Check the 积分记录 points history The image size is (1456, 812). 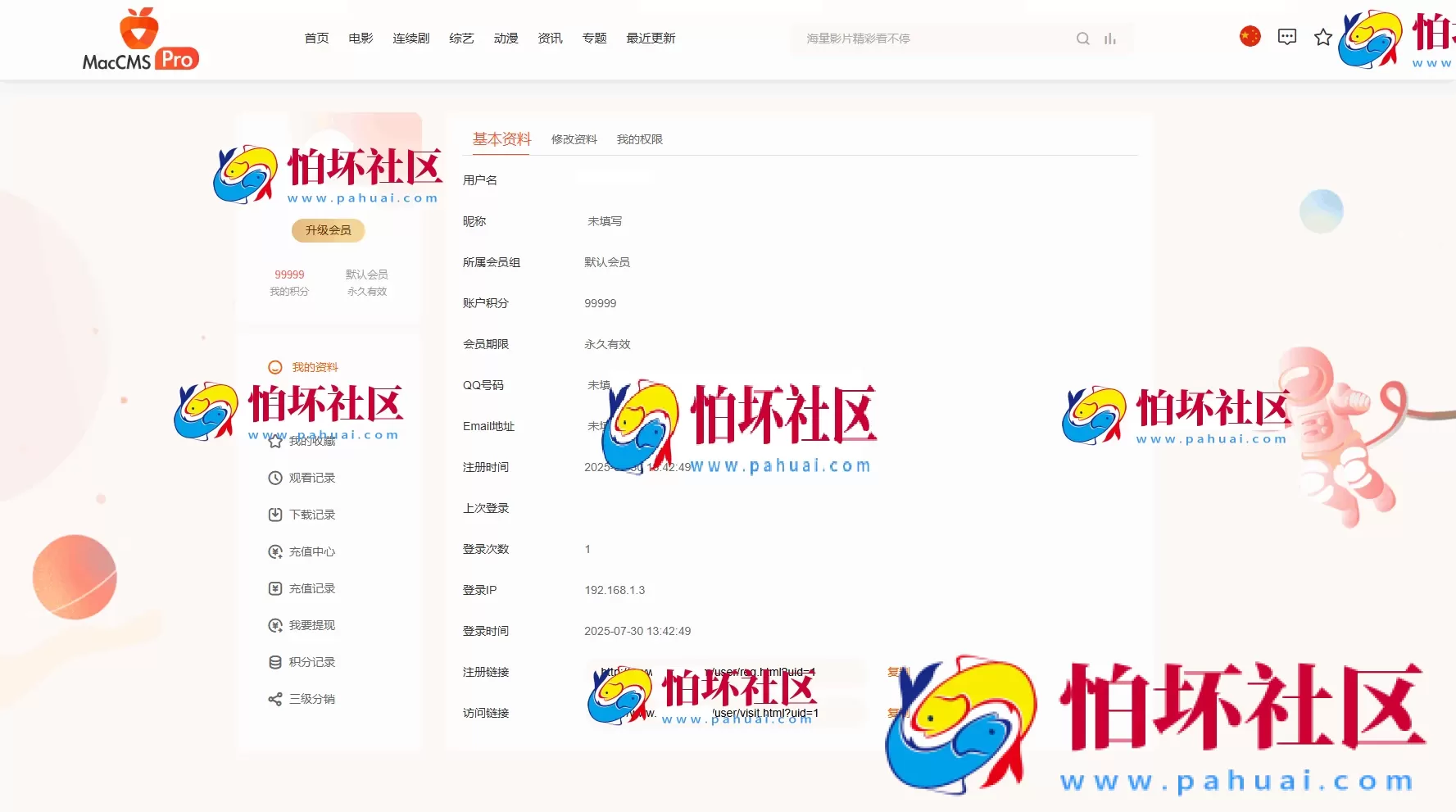311,662
